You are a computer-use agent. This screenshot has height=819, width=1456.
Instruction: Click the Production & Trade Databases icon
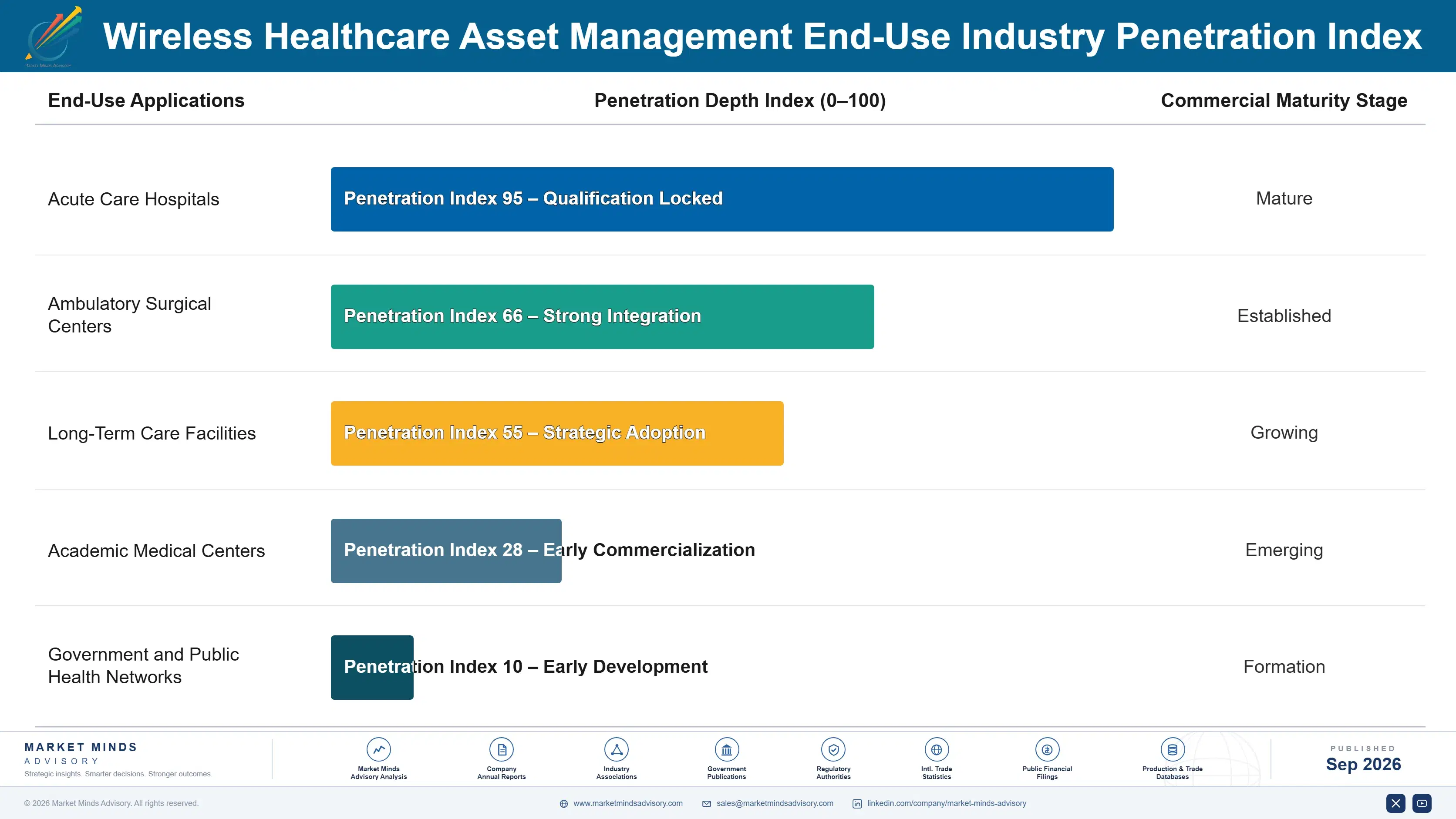[x=1172, y=749]
